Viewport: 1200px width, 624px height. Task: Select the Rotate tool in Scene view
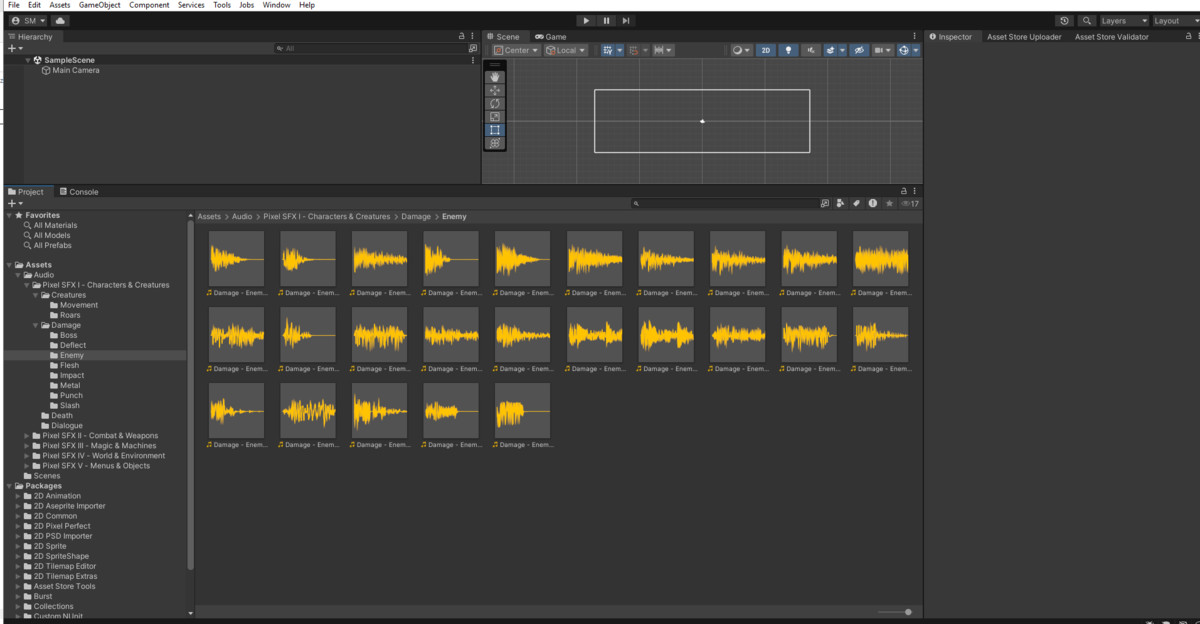(x=495, y=103)
